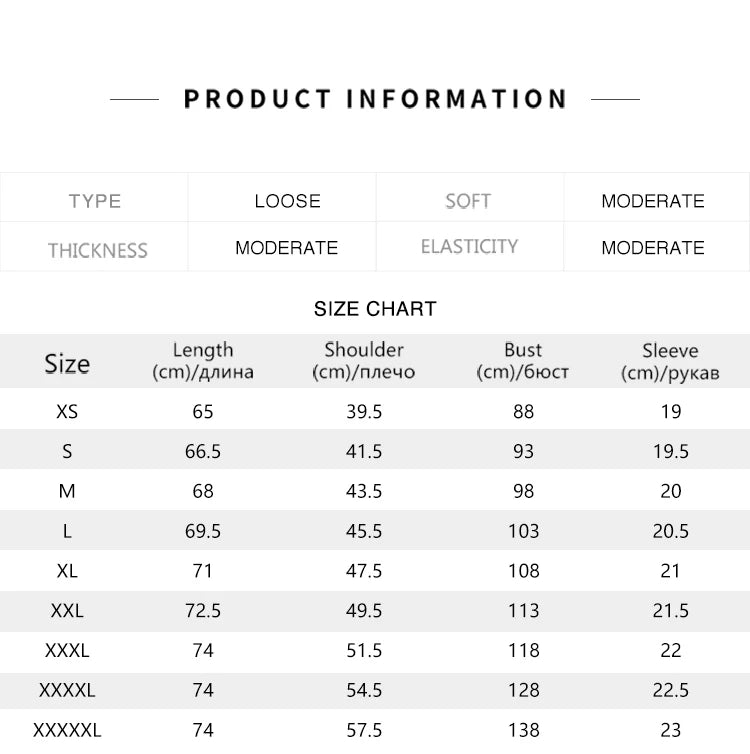Click the Sleeve column header

[x=670, y=362]
